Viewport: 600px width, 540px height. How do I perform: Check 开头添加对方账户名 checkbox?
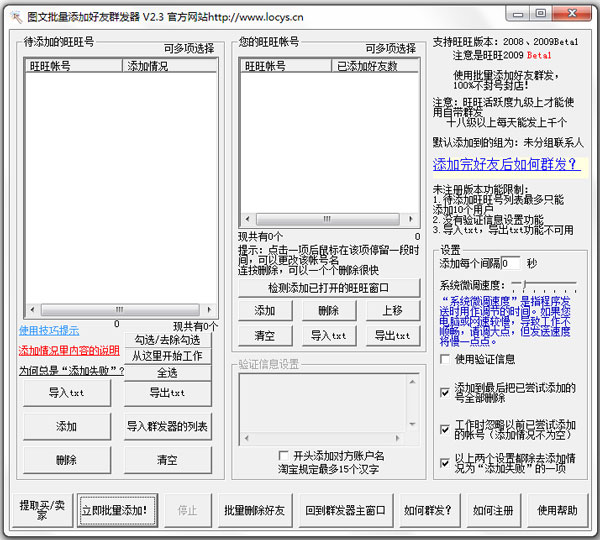coord(284,455)
